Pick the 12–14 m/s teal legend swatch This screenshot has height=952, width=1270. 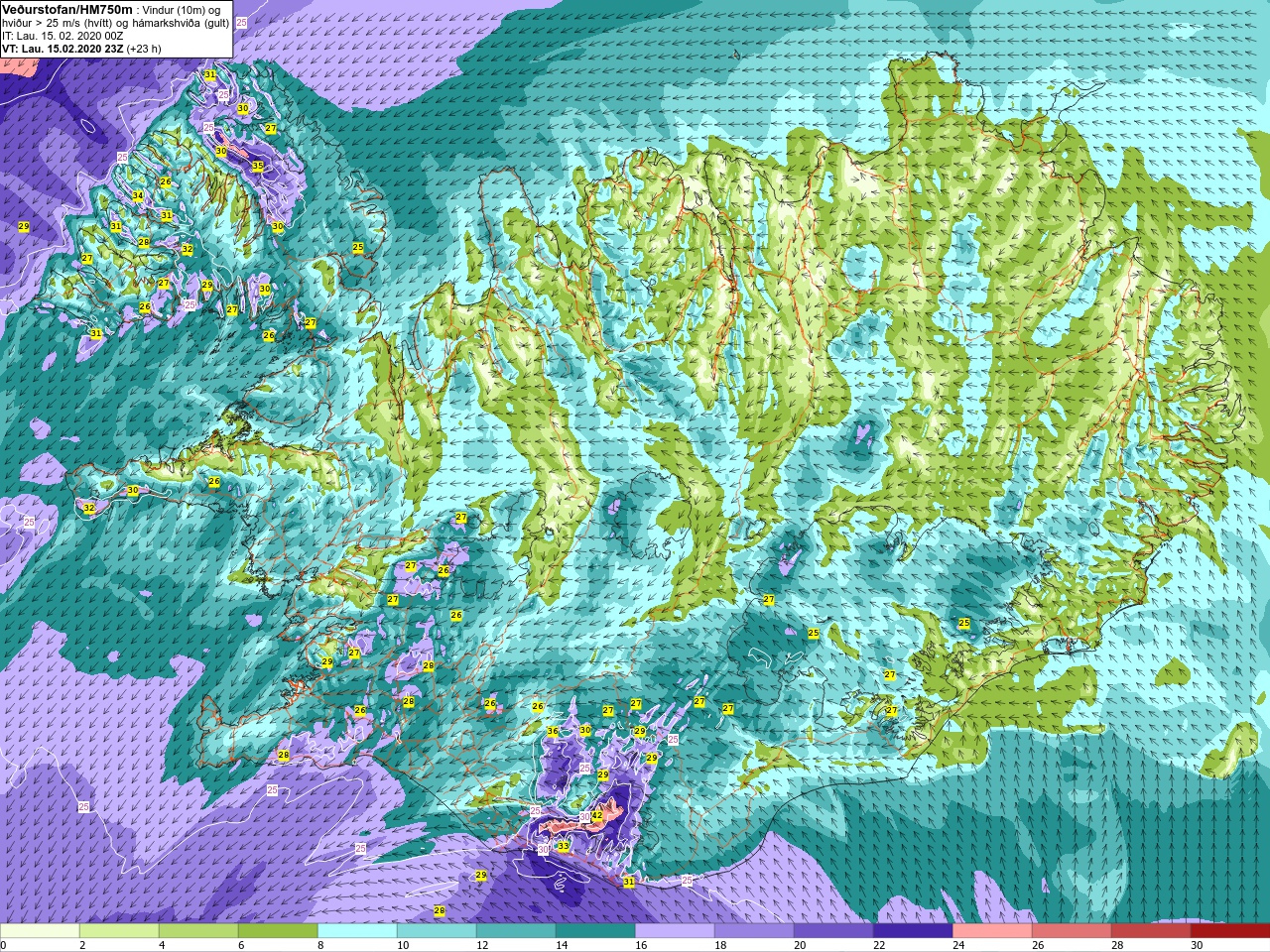point(516,931)
